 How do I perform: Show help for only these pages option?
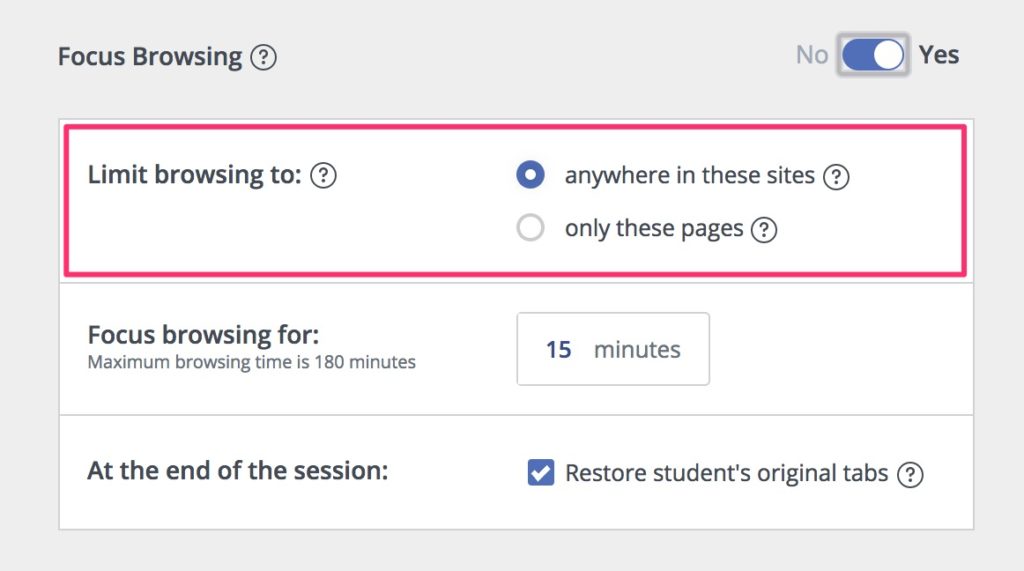tap(763, 230)
